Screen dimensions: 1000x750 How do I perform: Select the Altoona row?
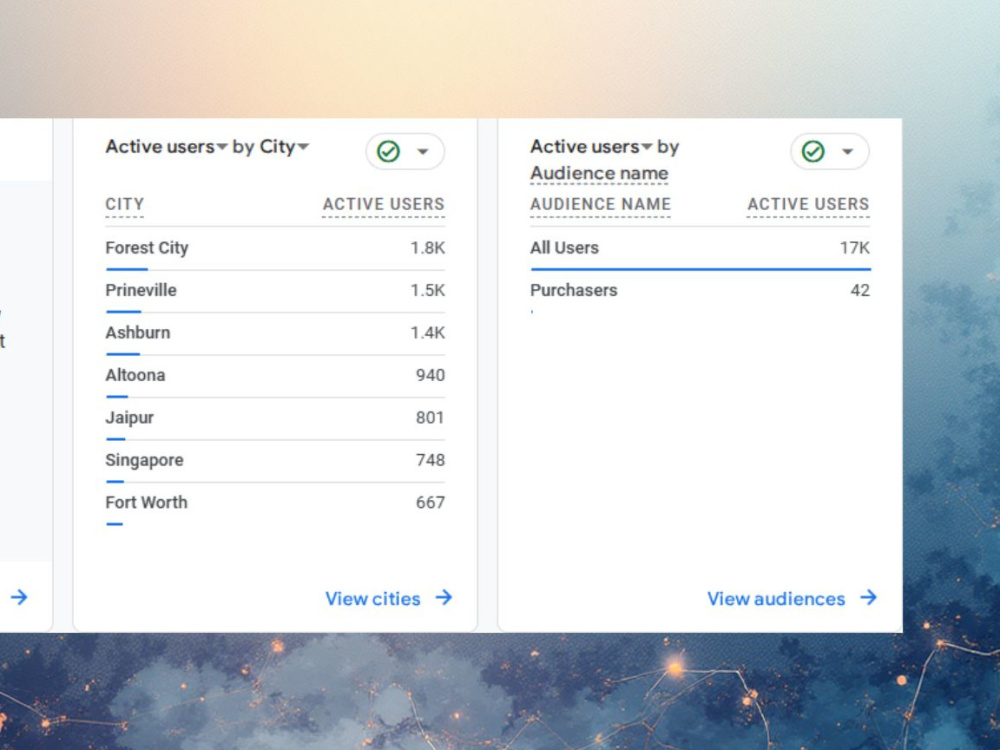(275, 376)
